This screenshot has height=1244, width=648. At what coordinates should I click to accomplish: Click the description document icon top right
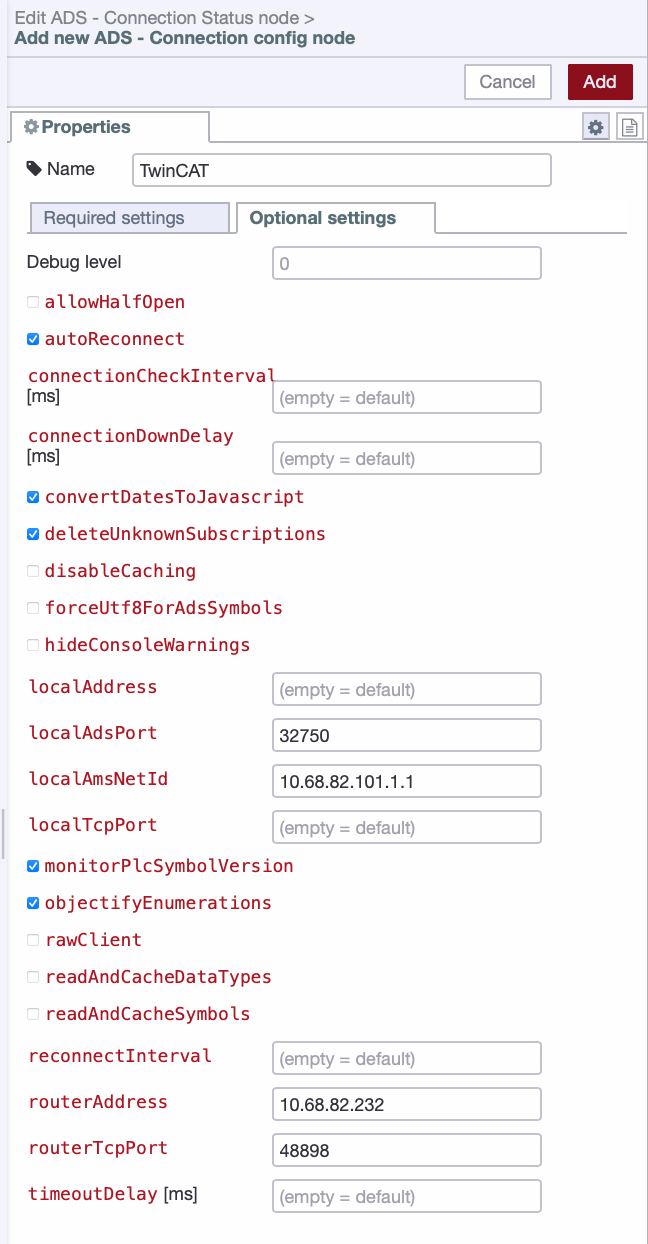click(630, 127)
